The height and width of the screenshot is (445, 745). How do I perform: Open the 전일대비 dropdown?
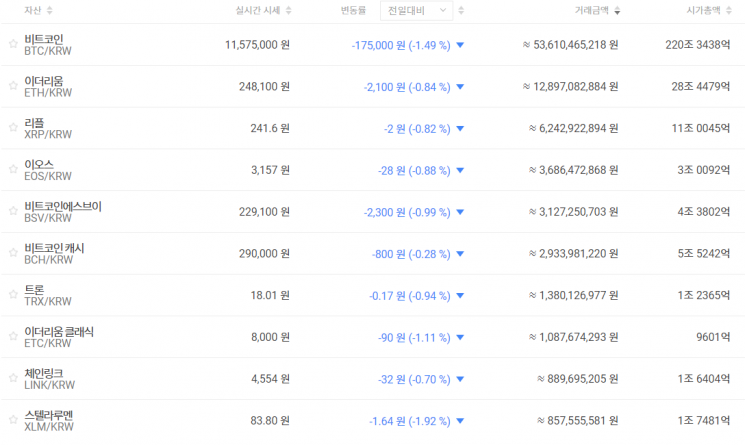[417, 10]
